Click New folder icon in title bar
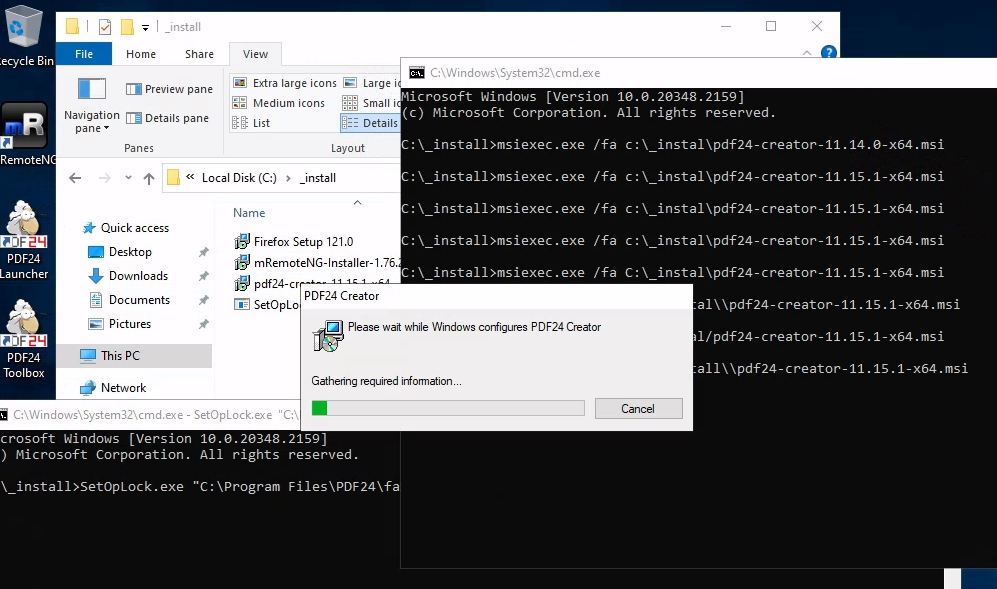Screen dimensions: 997x589 pyautogui.click(x=127, y=27)
